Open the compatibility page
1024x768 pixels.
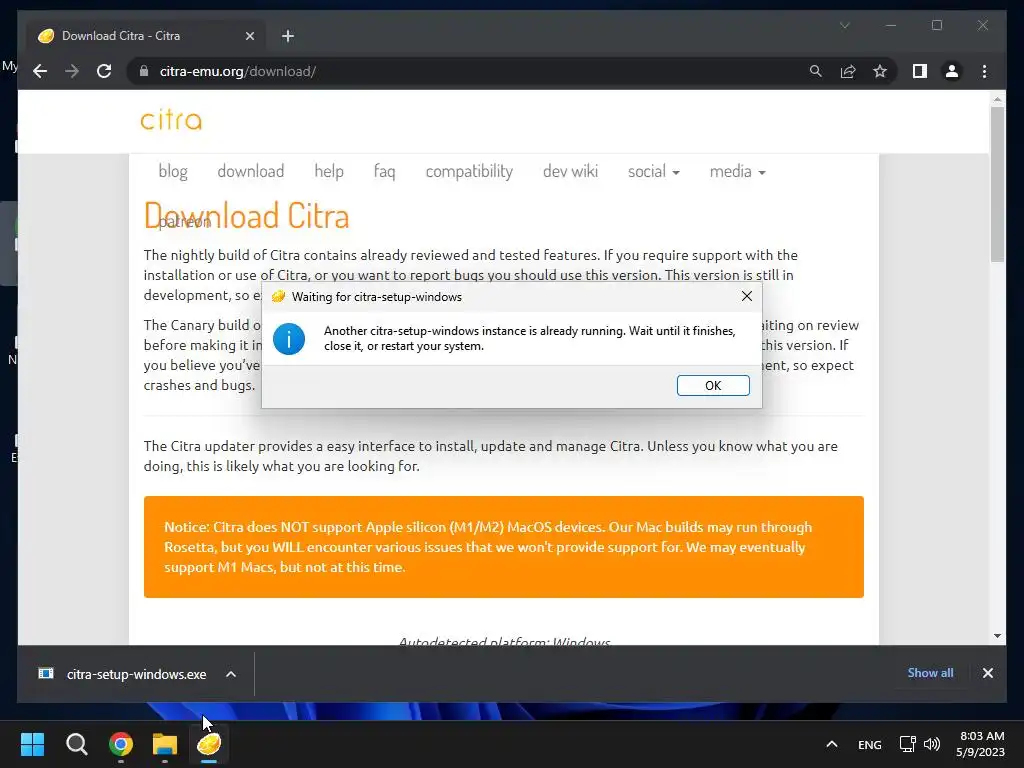(x=469, y=171)
